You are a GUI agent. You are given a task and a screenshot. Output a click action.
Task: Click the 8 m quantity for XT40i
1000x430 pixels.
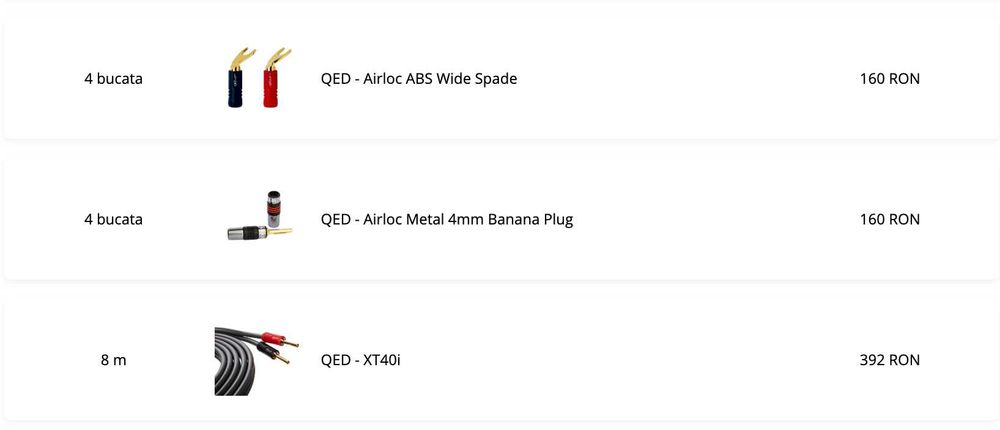(x=113, y=360)
